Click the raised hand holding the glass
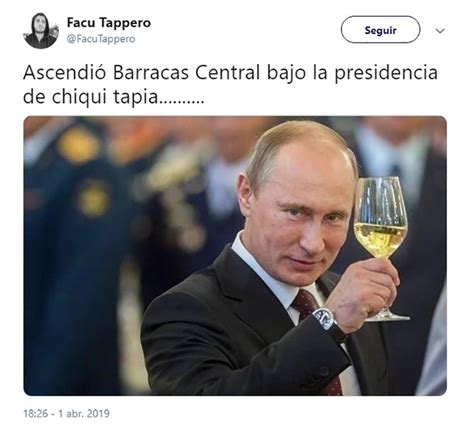Image resolution: width=474 pixels, height=427 pixels. pos(362,293)
